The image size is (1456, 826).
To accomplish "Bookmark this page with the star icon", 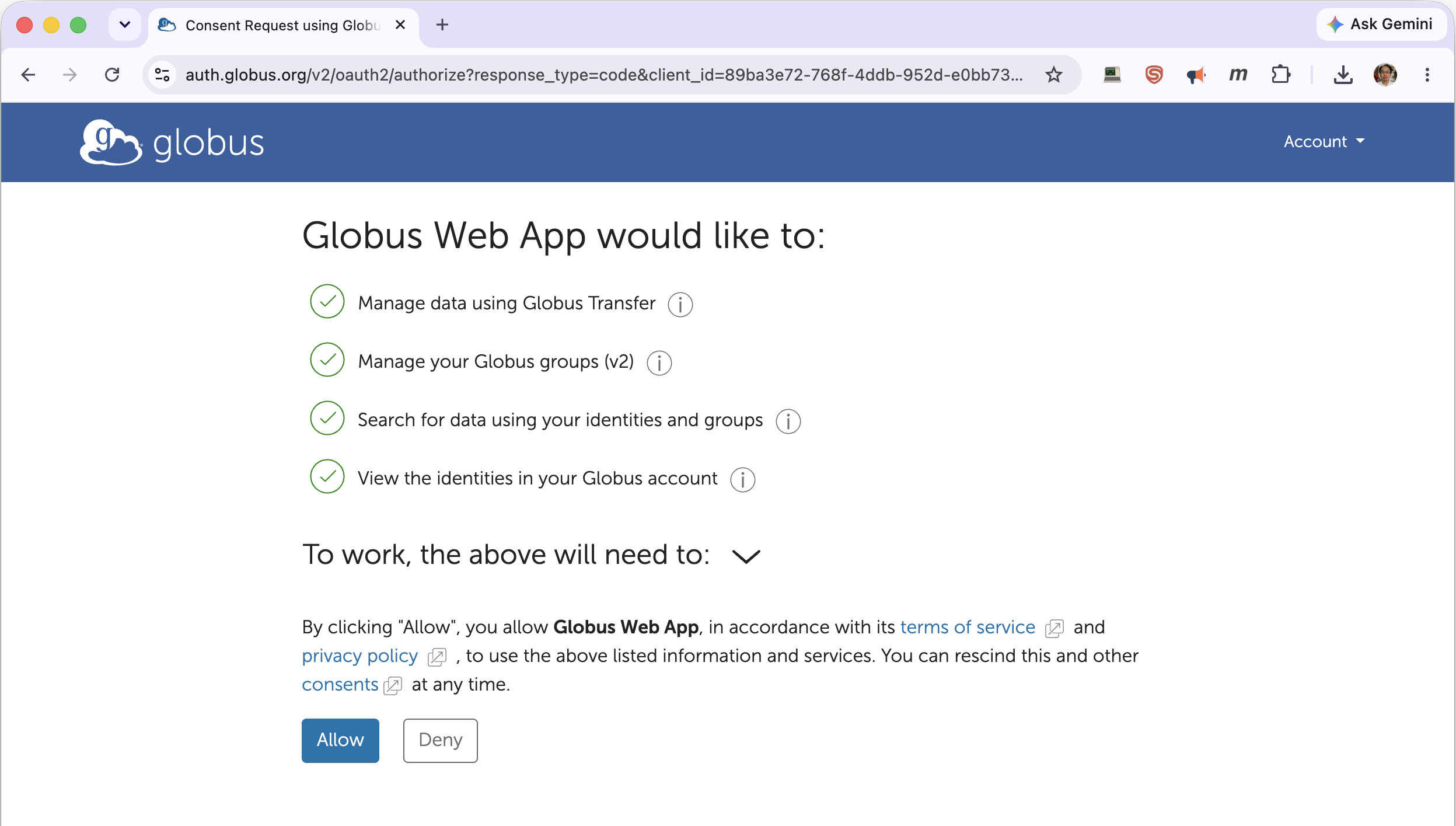I will [x=1053, y=75].
